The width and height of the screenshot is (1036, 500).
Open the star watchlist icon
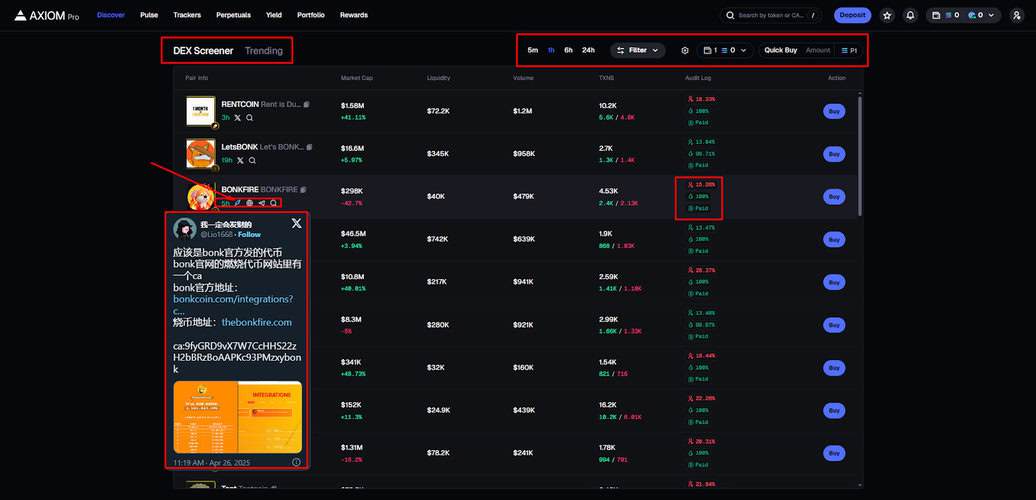887,15
